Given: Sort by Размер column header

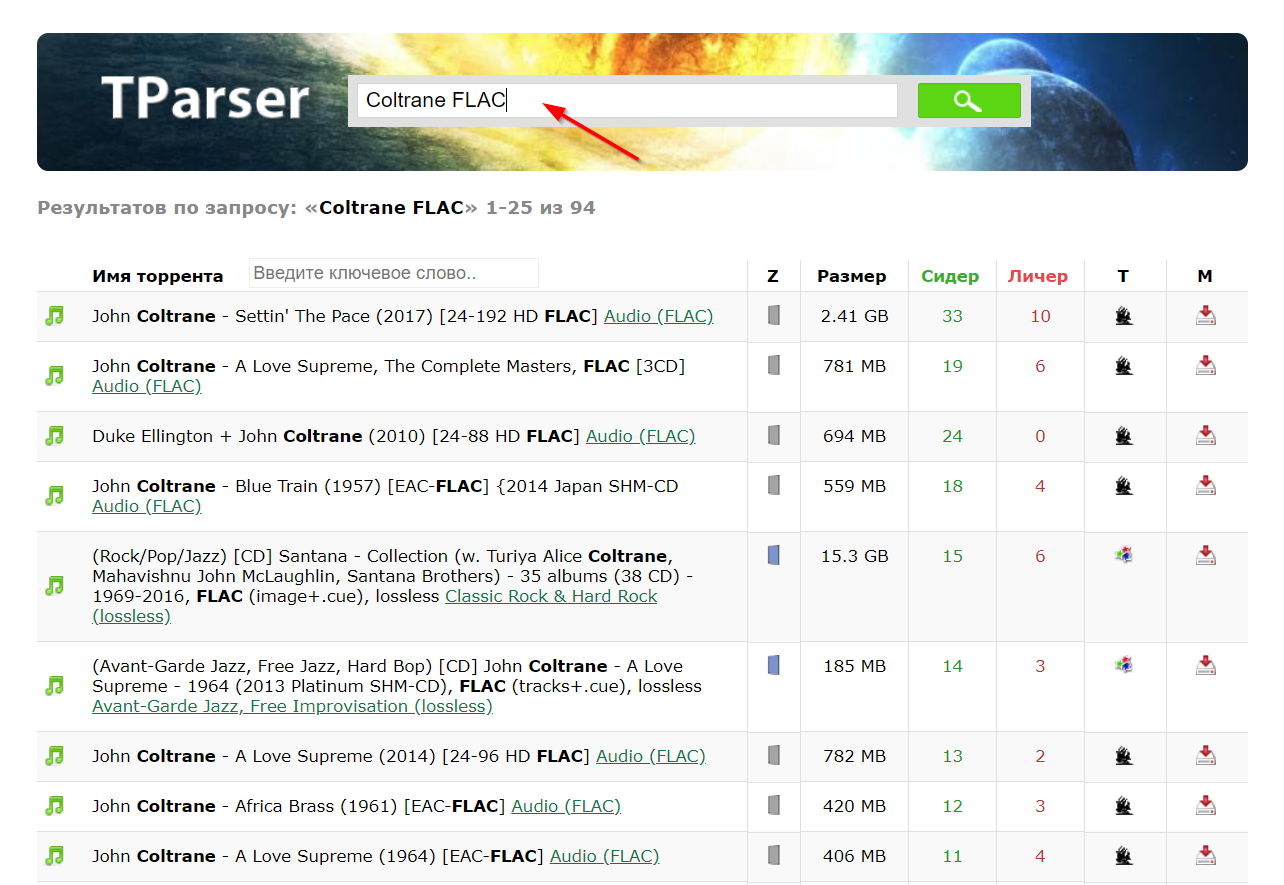Looking at the screenshot, I should (852, 276).
